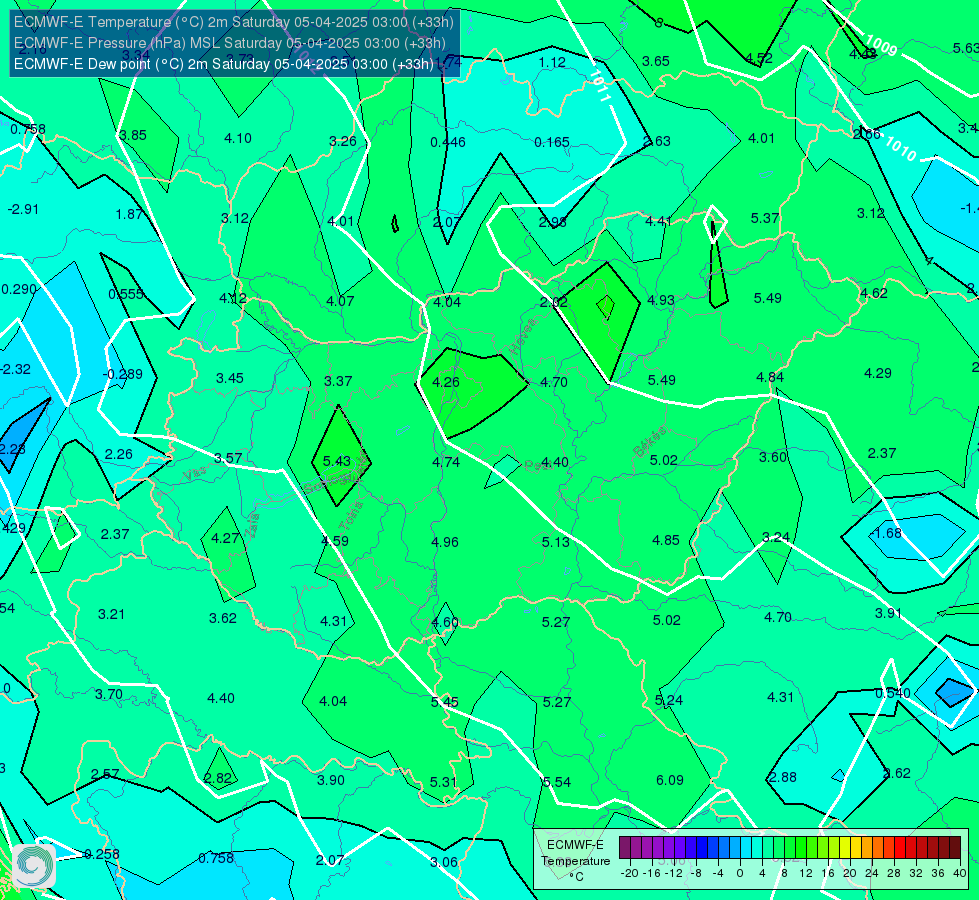
Task: Click the 5.24 dew point value
Action: tap(669, 700)
